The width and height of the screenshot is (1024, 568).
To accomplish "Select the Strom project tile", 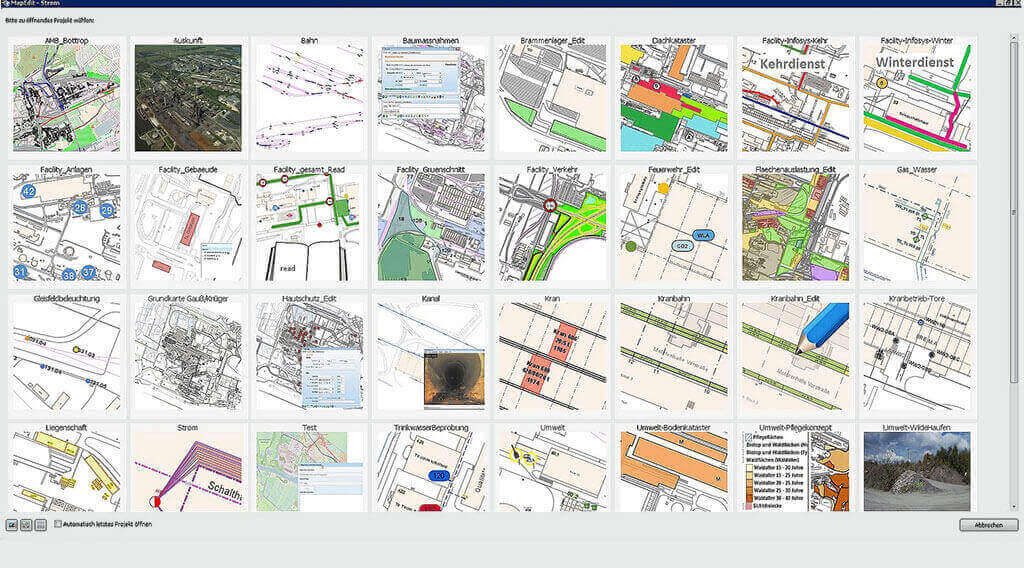I will pyautogui.click(x=188, y=470).
